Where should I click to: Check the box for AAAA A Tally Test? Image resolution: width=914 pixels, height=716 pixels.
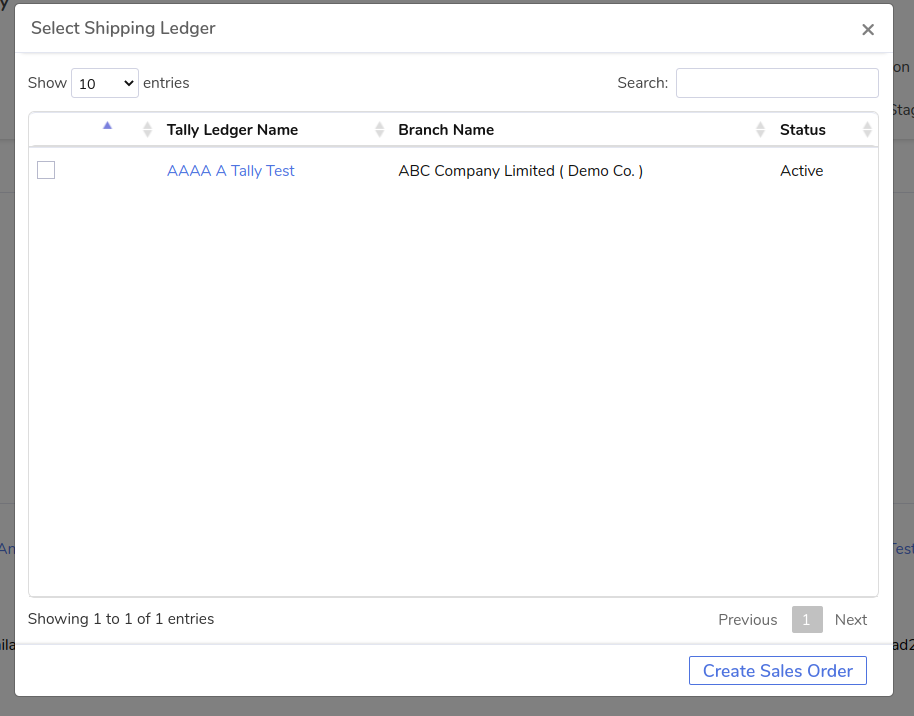coord(46,170)
